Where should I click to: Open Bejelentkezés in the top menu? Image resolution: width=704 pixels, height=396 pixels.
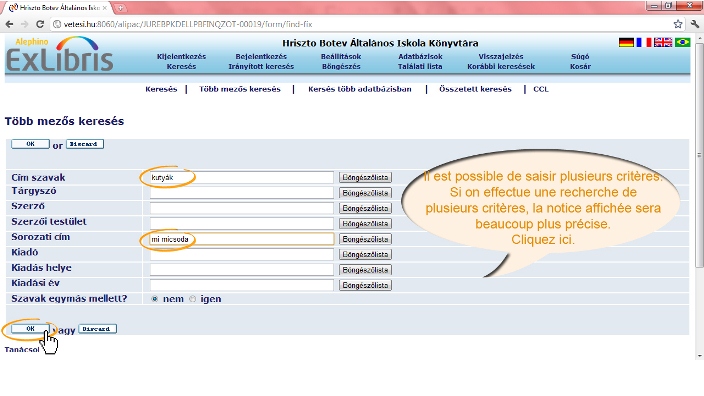(261, 57)
